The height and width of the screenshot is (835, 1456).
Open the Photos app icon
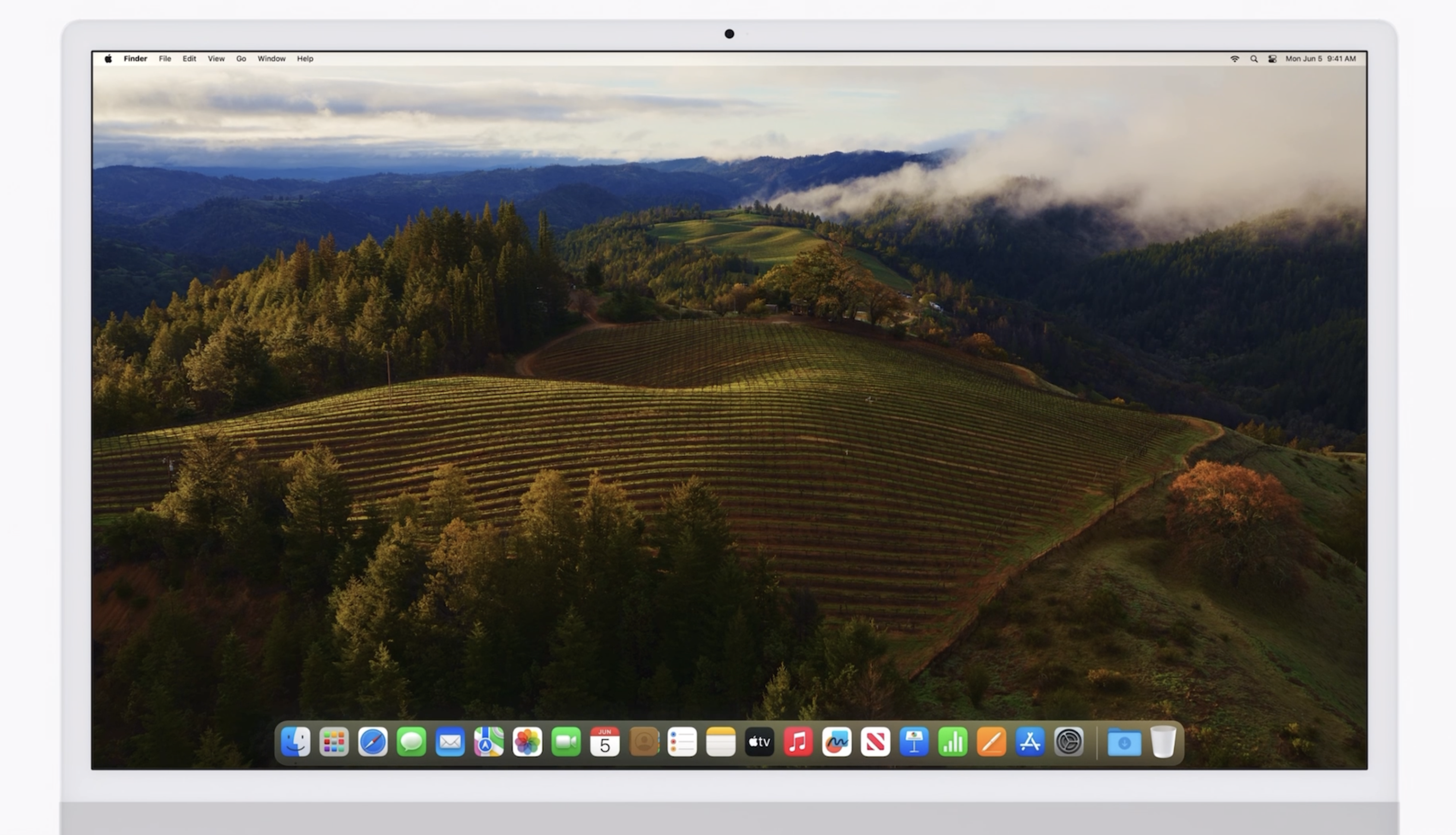point(527,742)
